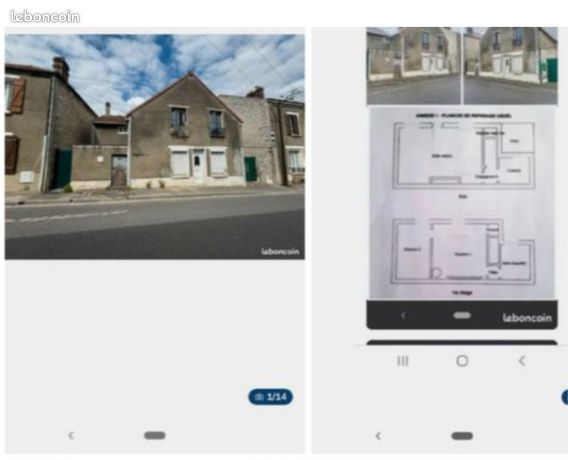568x460 pixels.
Task: Tap the home pill under the left panel
Action: coord(155,435)
